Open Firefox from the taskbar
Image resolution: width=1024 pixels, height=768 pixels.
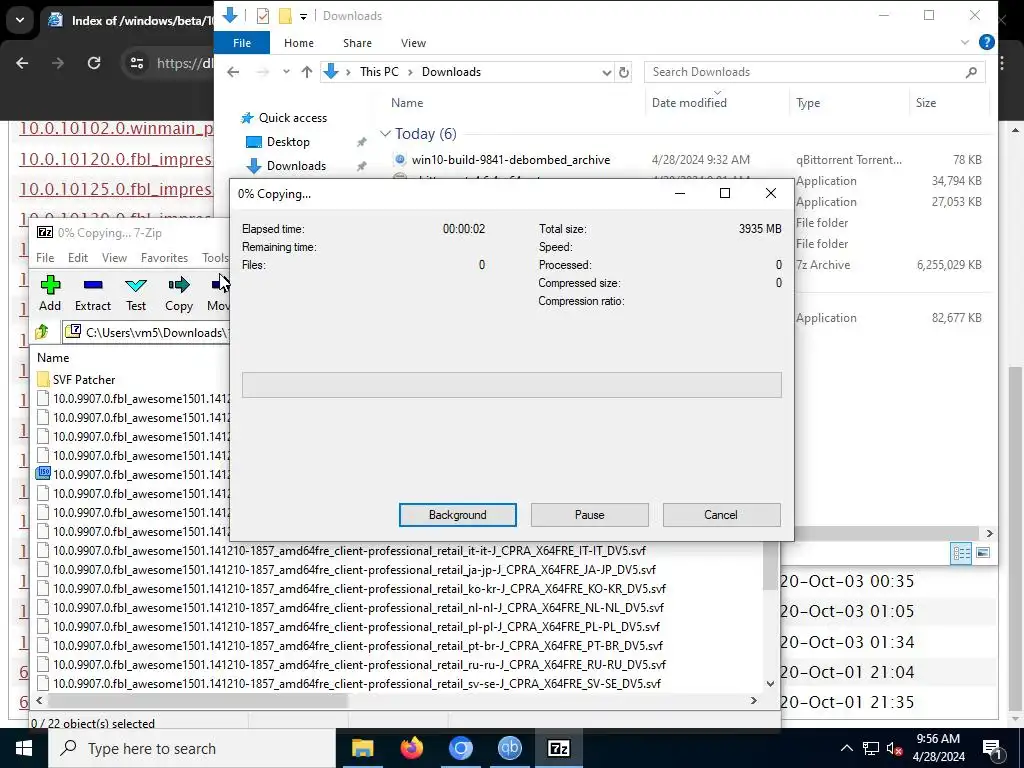(x=411, y=748)
